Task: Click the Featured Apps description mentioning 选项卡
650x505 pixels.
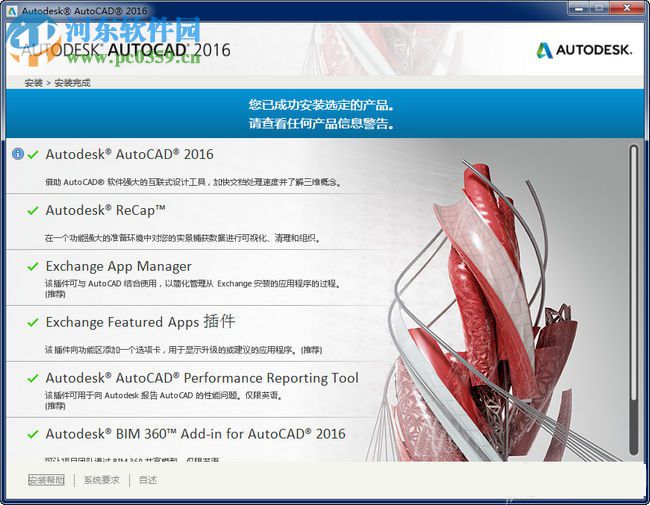Action: click(183, 350)
